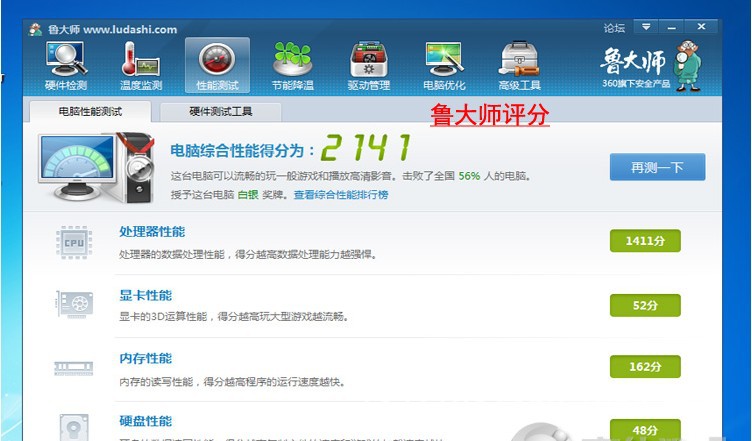Open the 硬件检测 hardware detection icon
The width and height of the screenshot is (752, 441).
[66, 65]
